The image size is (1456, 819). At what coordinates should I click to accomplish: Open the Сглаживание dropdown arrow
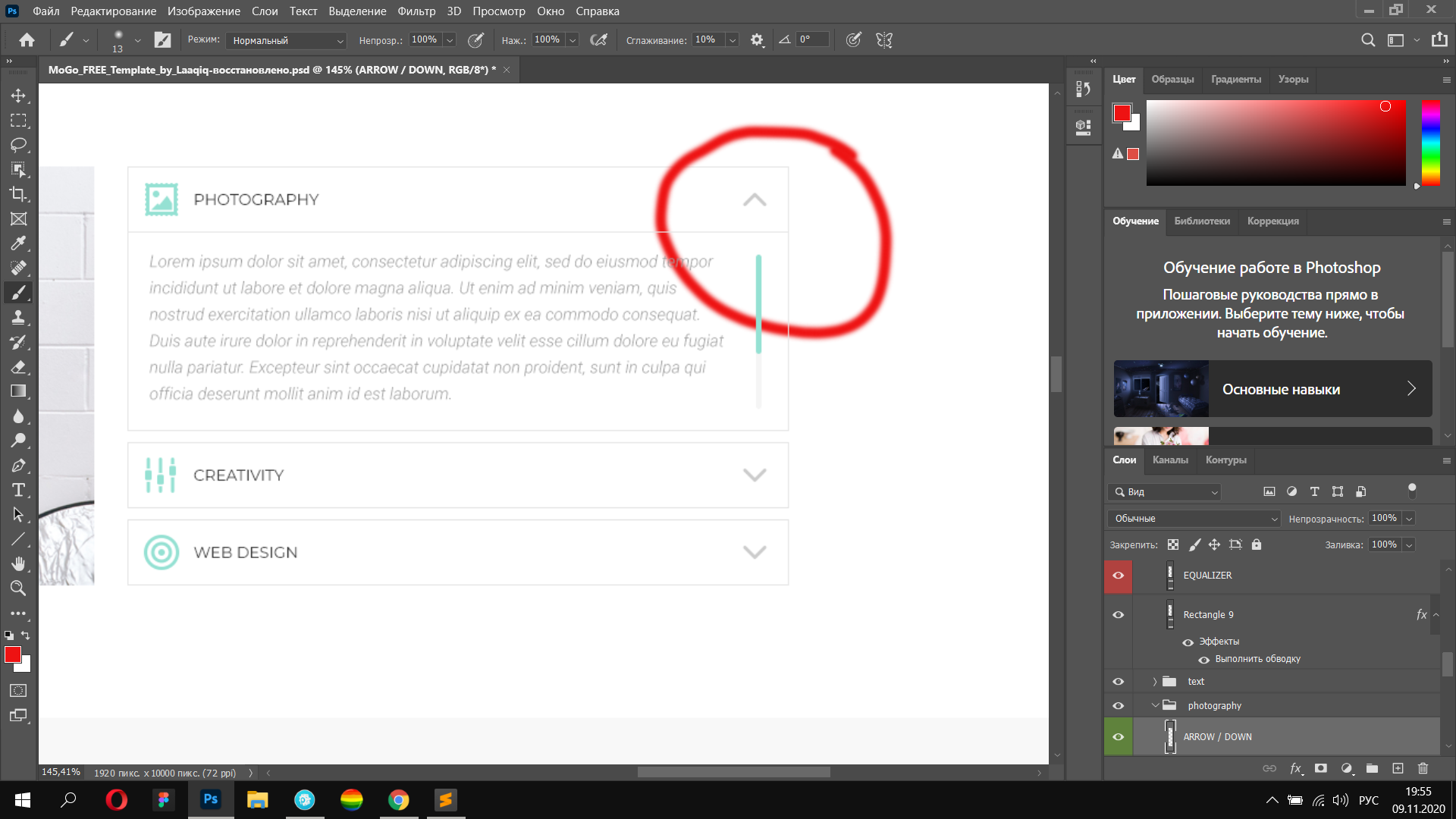click(x=733, y=40)
